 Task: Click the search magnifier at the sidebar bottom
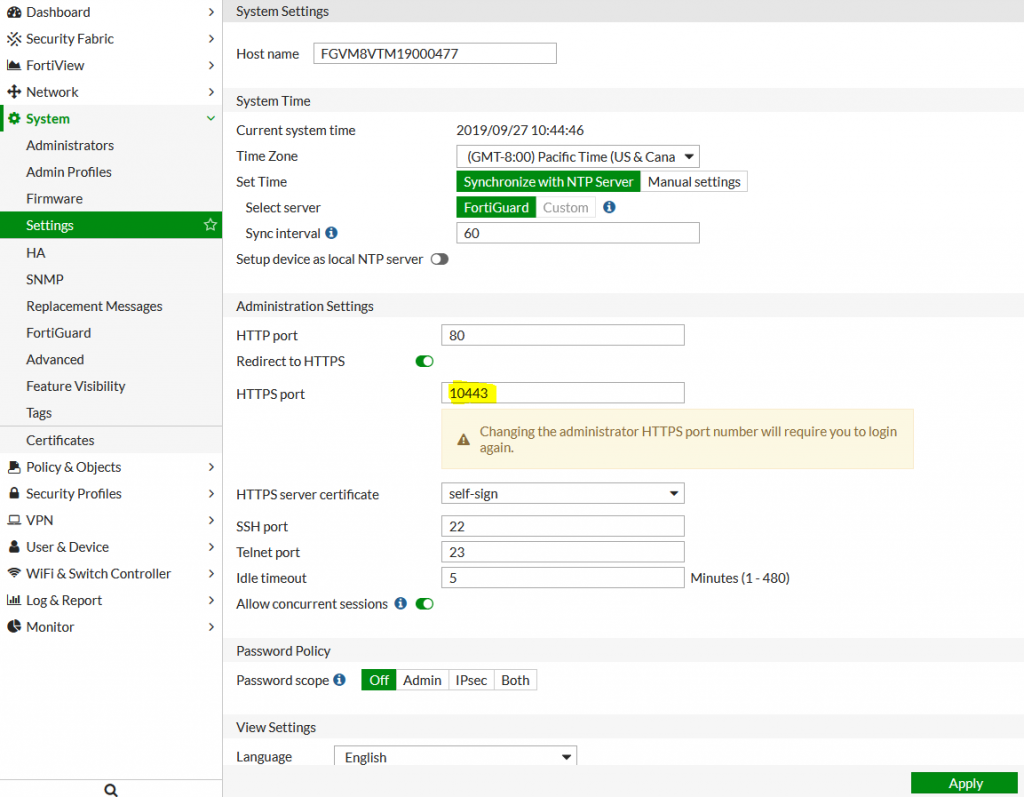point(110,789)
